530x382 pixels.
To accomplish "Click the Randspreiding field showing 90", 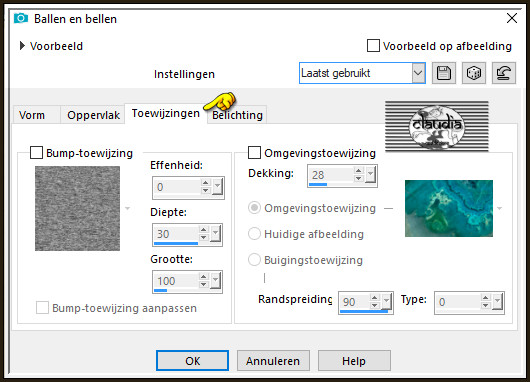I will pos(355,302).
